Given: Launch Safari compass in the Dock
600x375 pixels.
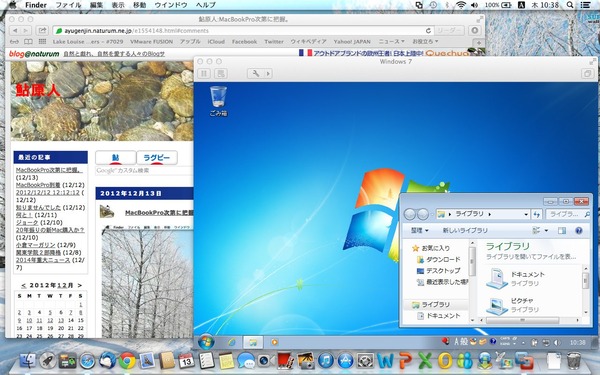Looking at the screenshot, I should coord(87,360).
